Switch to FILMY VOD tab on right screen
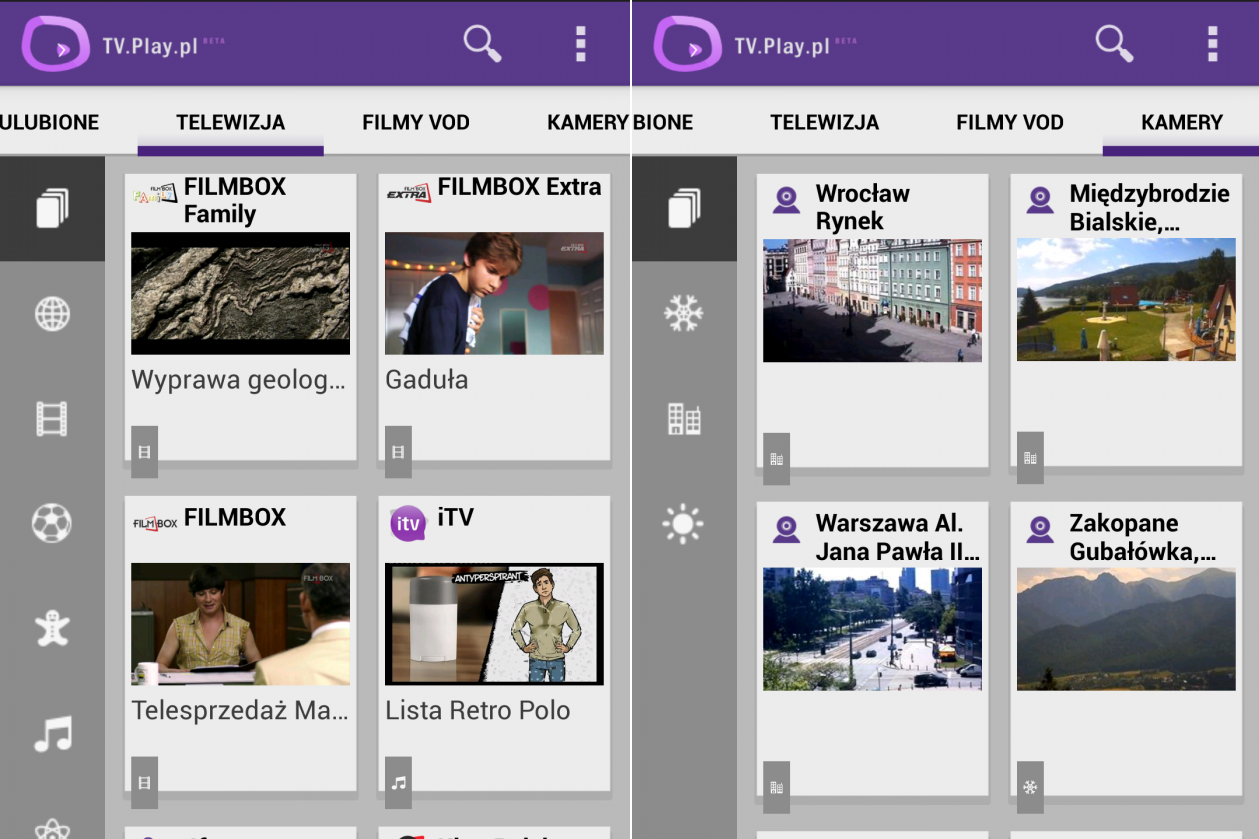The image size is (1259, 839). click(1010, 122)
